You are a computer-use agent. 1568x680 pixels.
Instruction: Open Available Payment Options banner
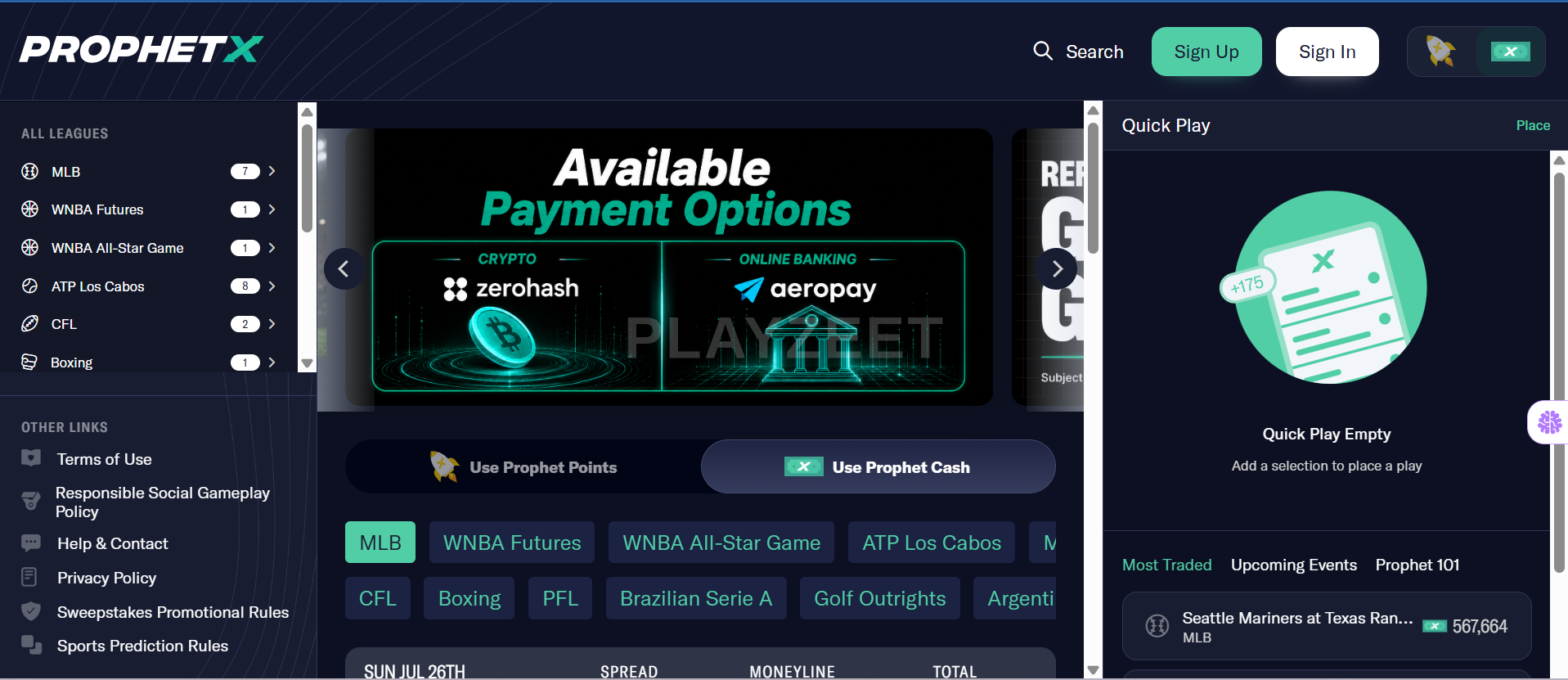(x=668, y=267)
